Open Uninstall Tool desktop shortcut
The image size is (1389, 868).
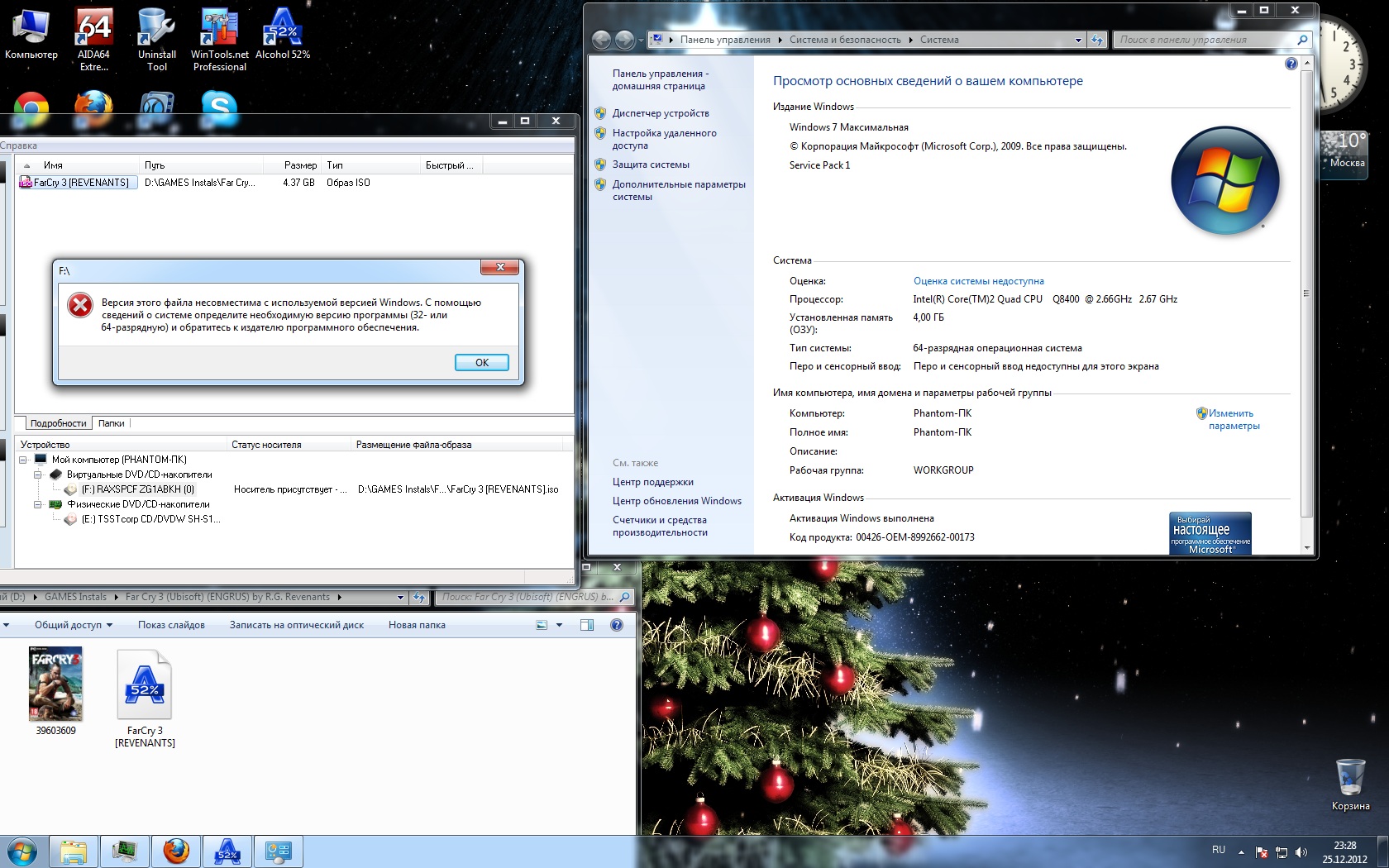pos(156,40)
